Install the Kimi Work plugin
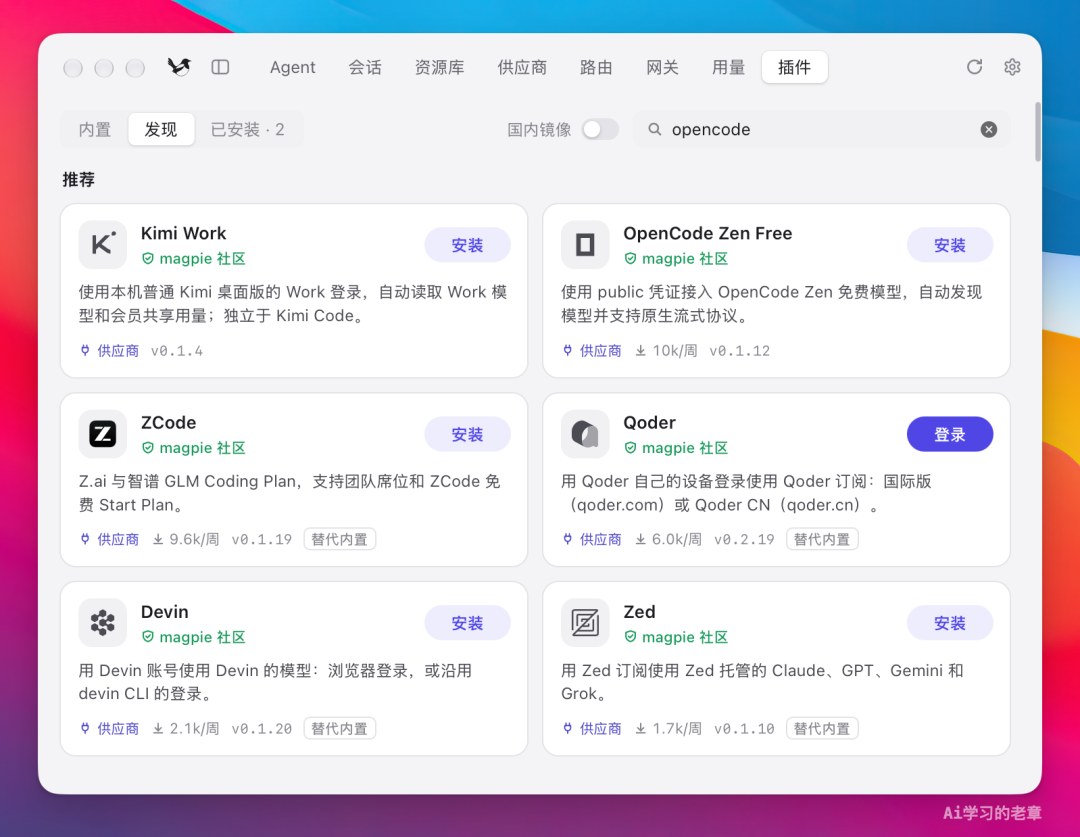This screenshot has height=837, width=1080. pyautogui.click(x=467, y=245)
